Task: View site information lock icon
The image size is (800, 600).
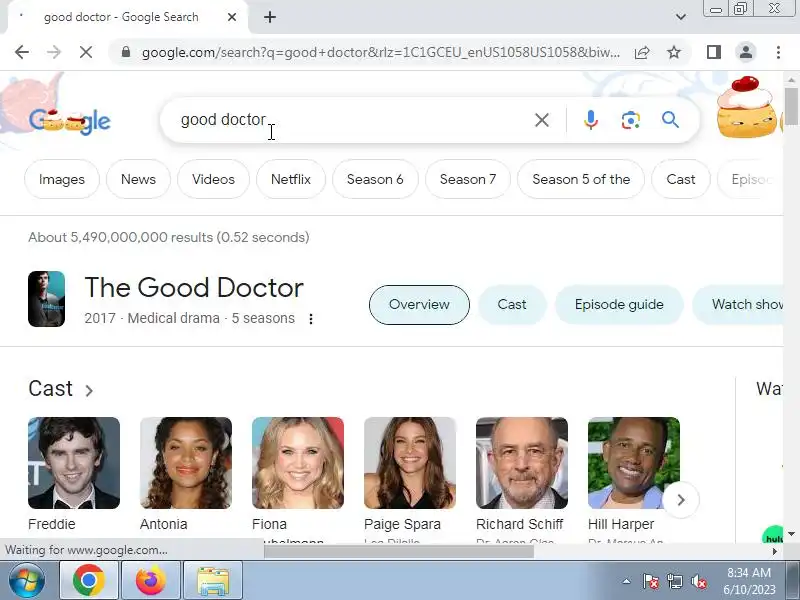Action: point(126,52)
